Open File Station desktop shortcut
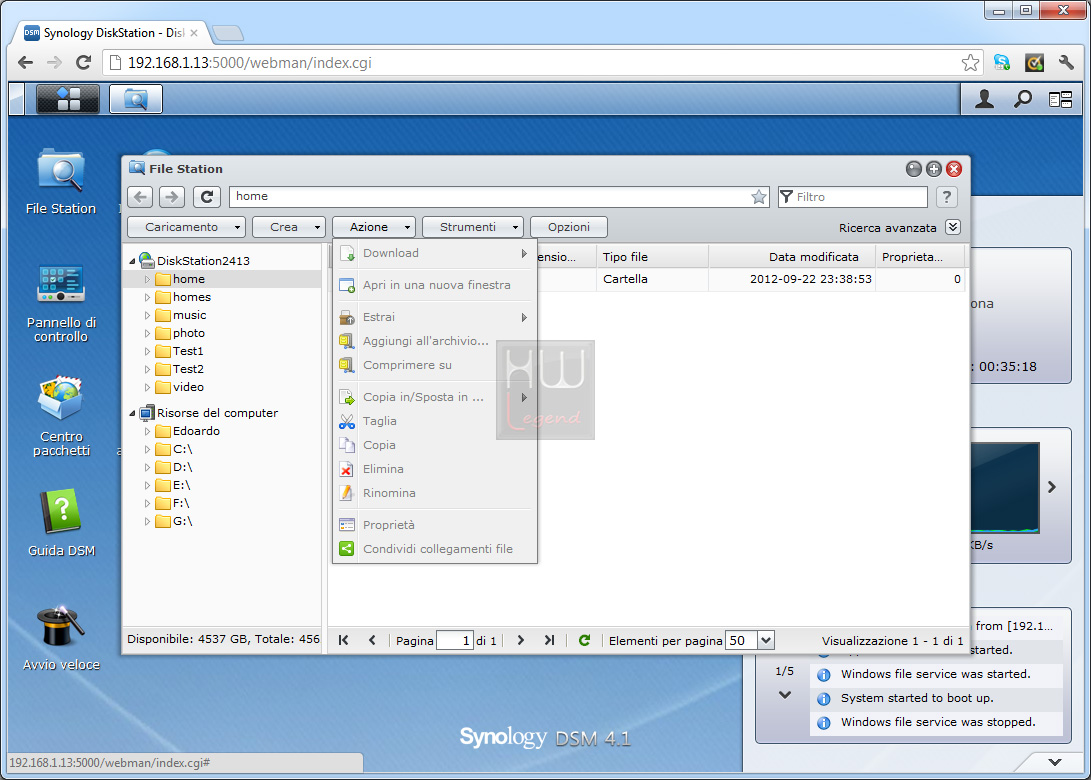The image size is (1091, 780). tap(61, 182)
